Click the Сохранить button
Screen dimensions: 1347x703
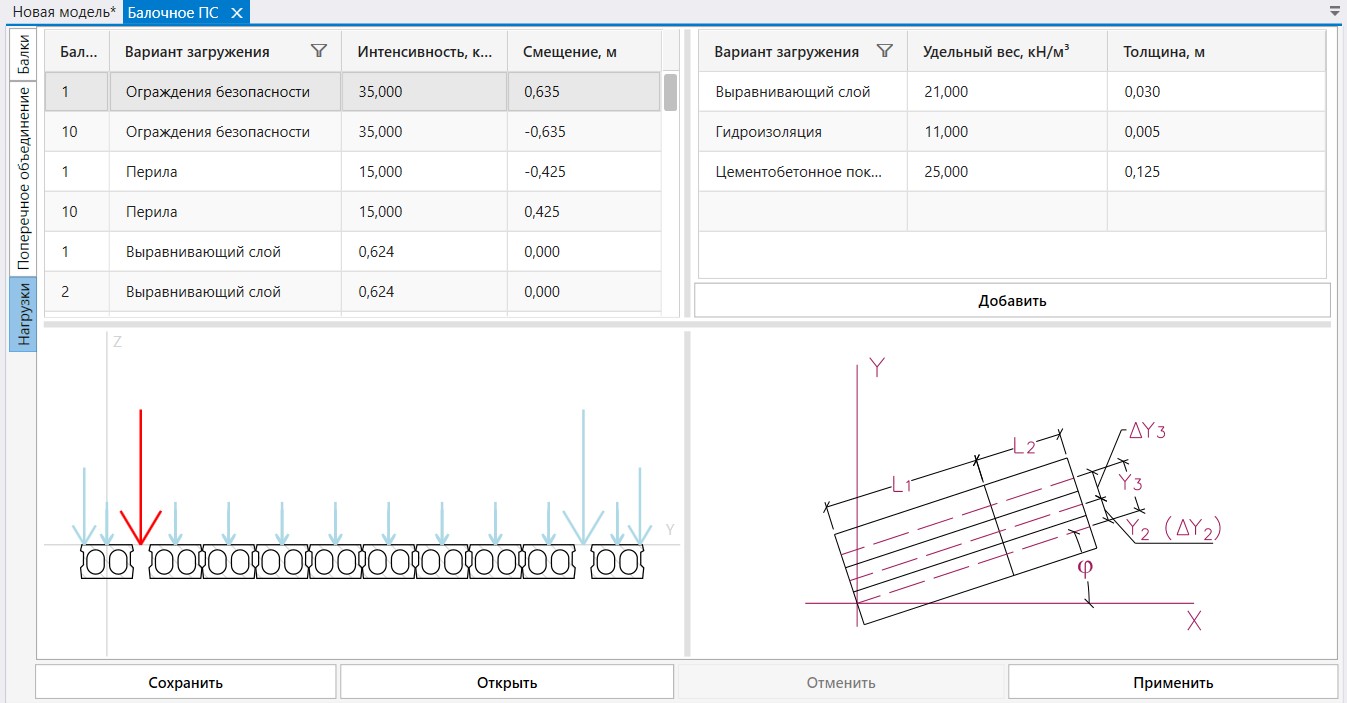pyautogui.click(x=185, y=682)
